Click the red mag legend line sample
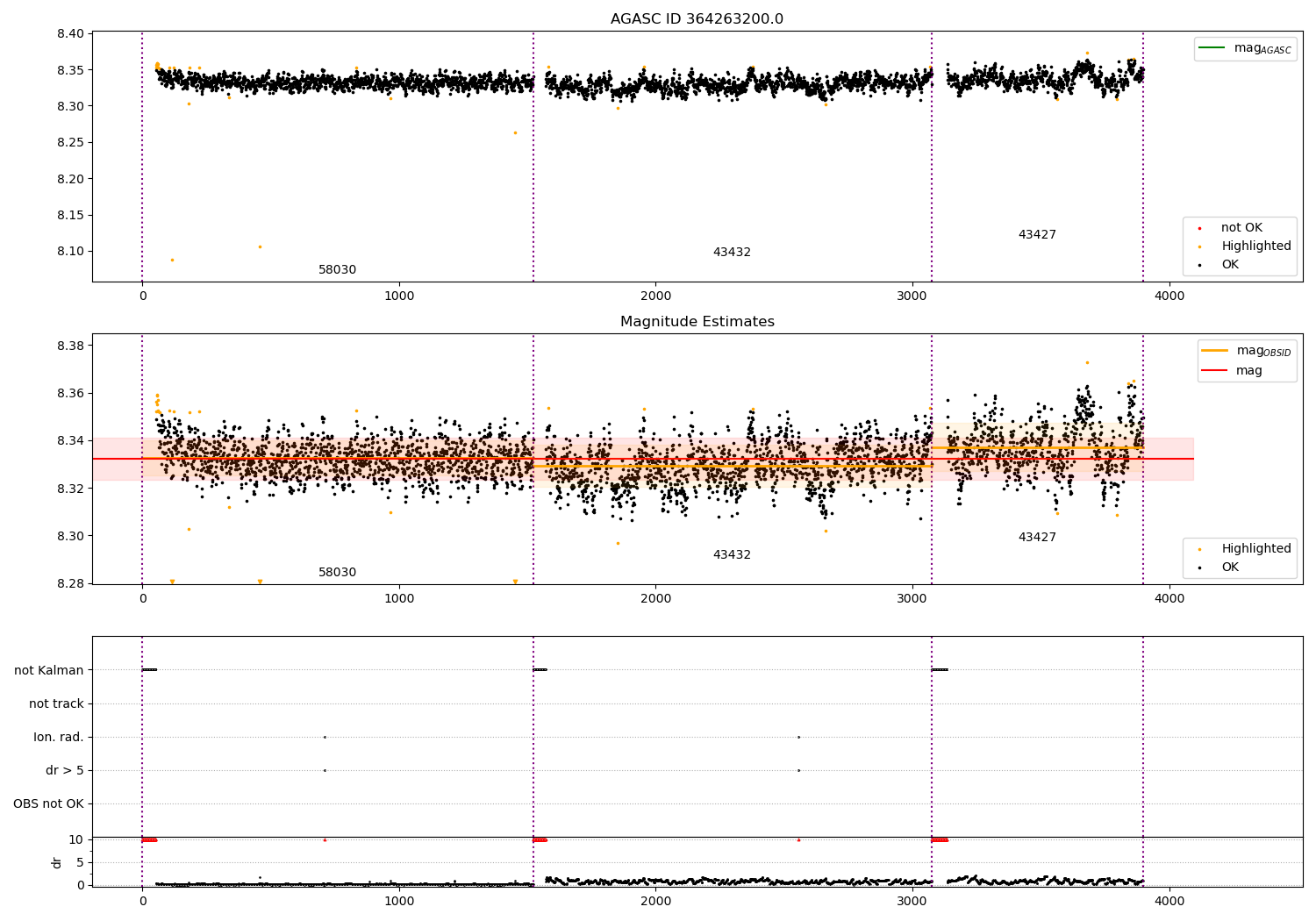Screen dimensions: 1316x921 (x=1214, y=371)
